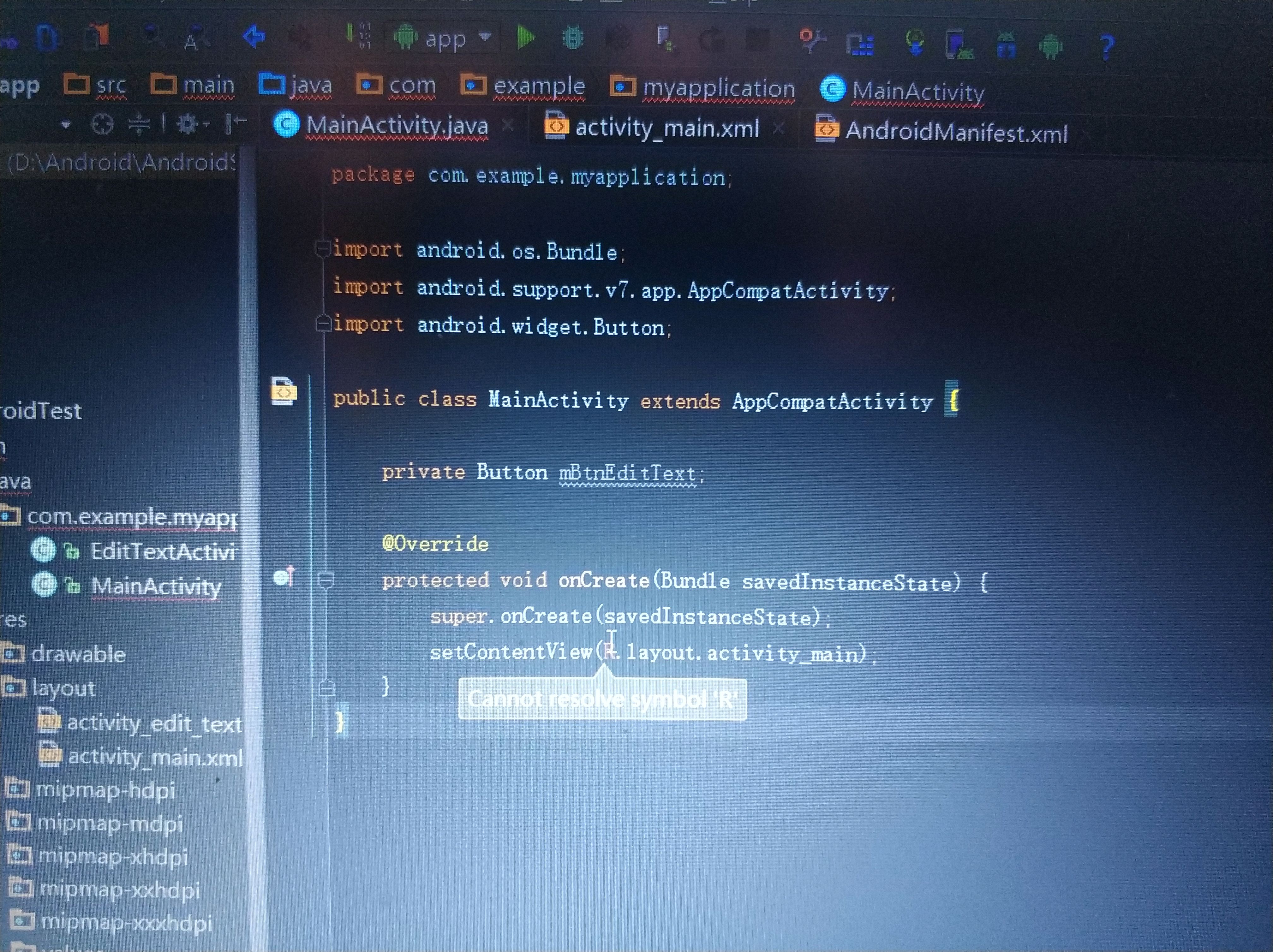Collapse the onCreate method fold marker

click(x=326, y=580)
